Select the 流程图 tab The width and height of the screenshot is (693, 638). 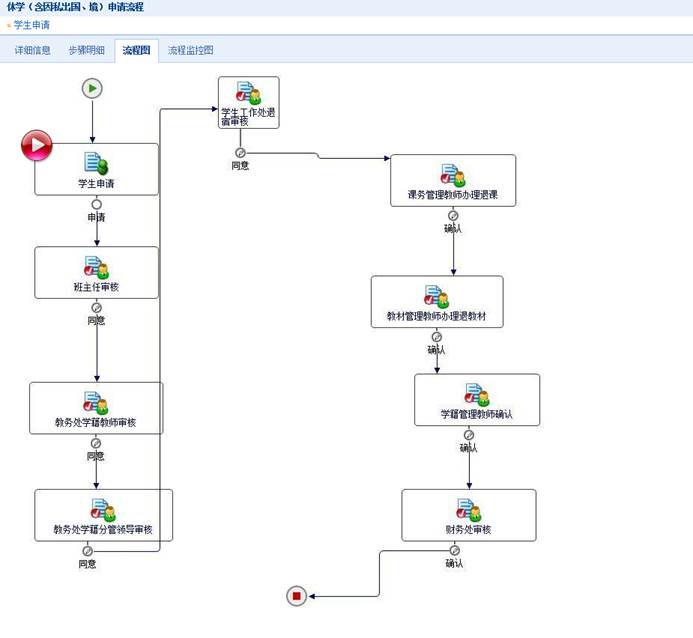tap(136, 50)
